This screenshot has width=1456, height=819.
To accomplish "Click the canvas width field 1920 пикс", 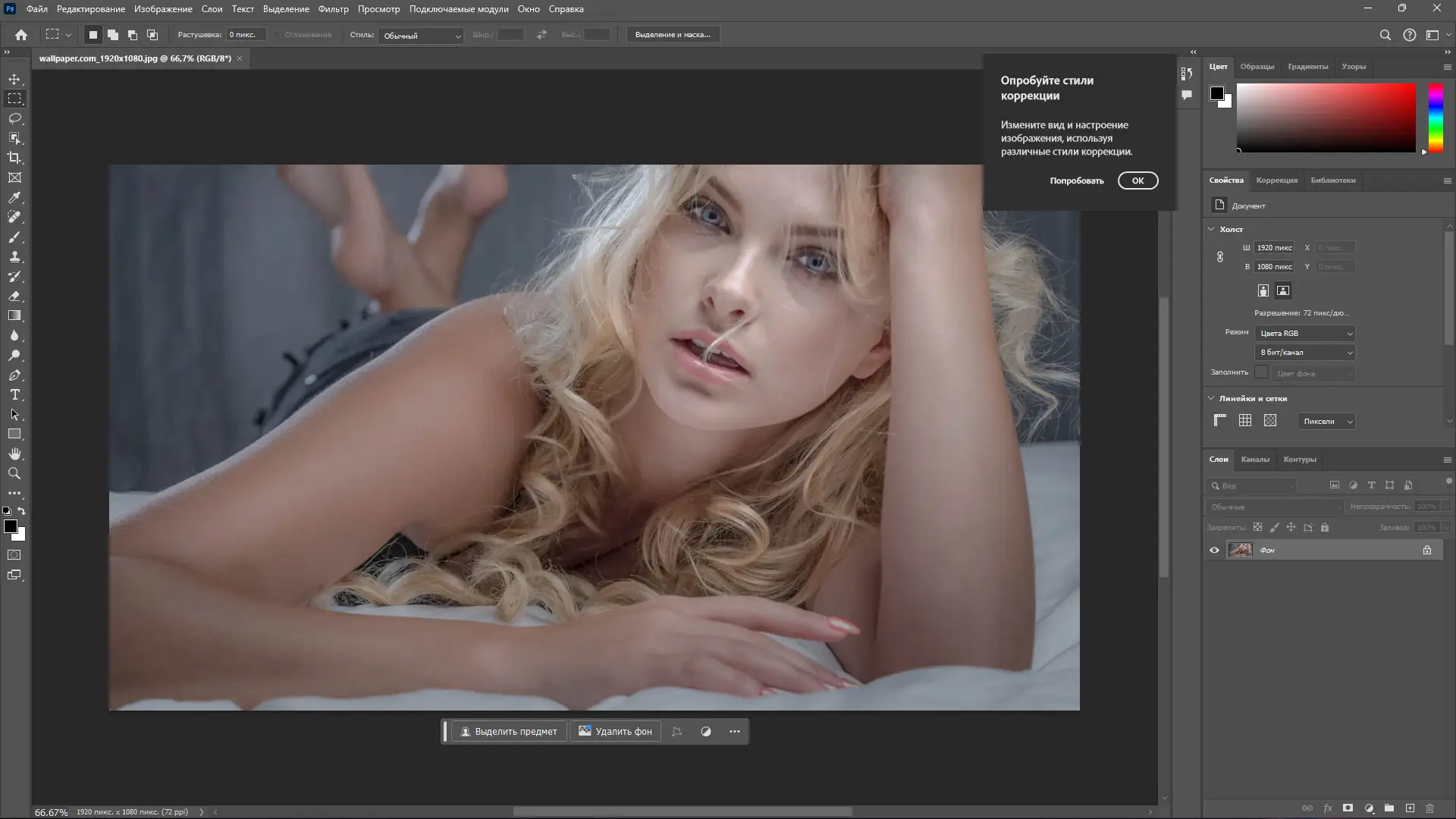I will (x=1274, y=247).
